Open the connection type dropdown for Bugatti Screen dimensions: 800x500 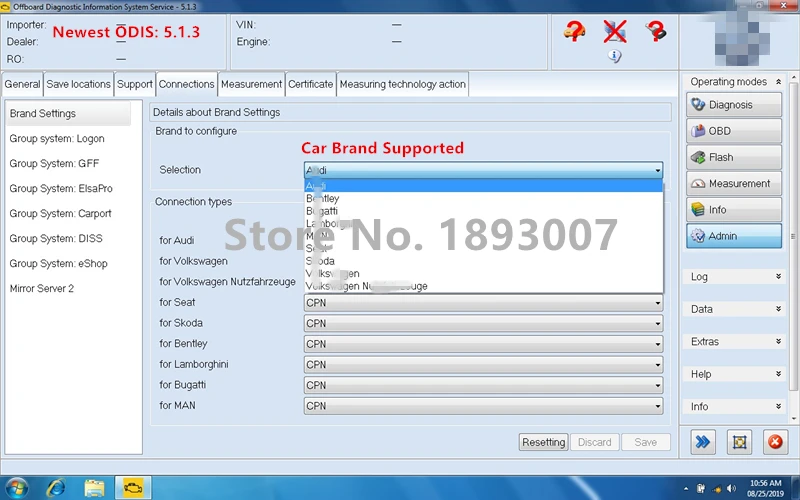[x=483, y=385]
